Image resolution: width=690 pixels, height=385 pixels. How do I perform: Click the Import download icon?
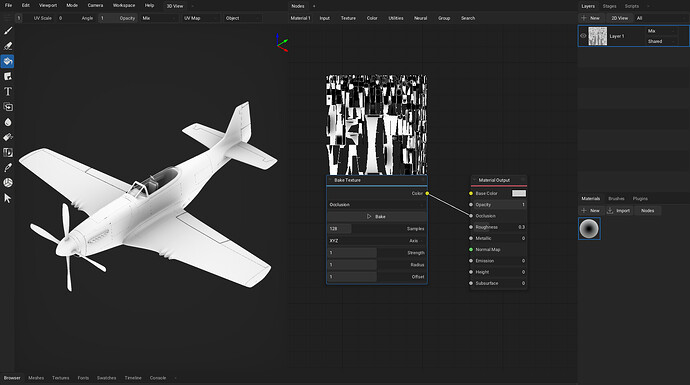[x=610, y=211]
